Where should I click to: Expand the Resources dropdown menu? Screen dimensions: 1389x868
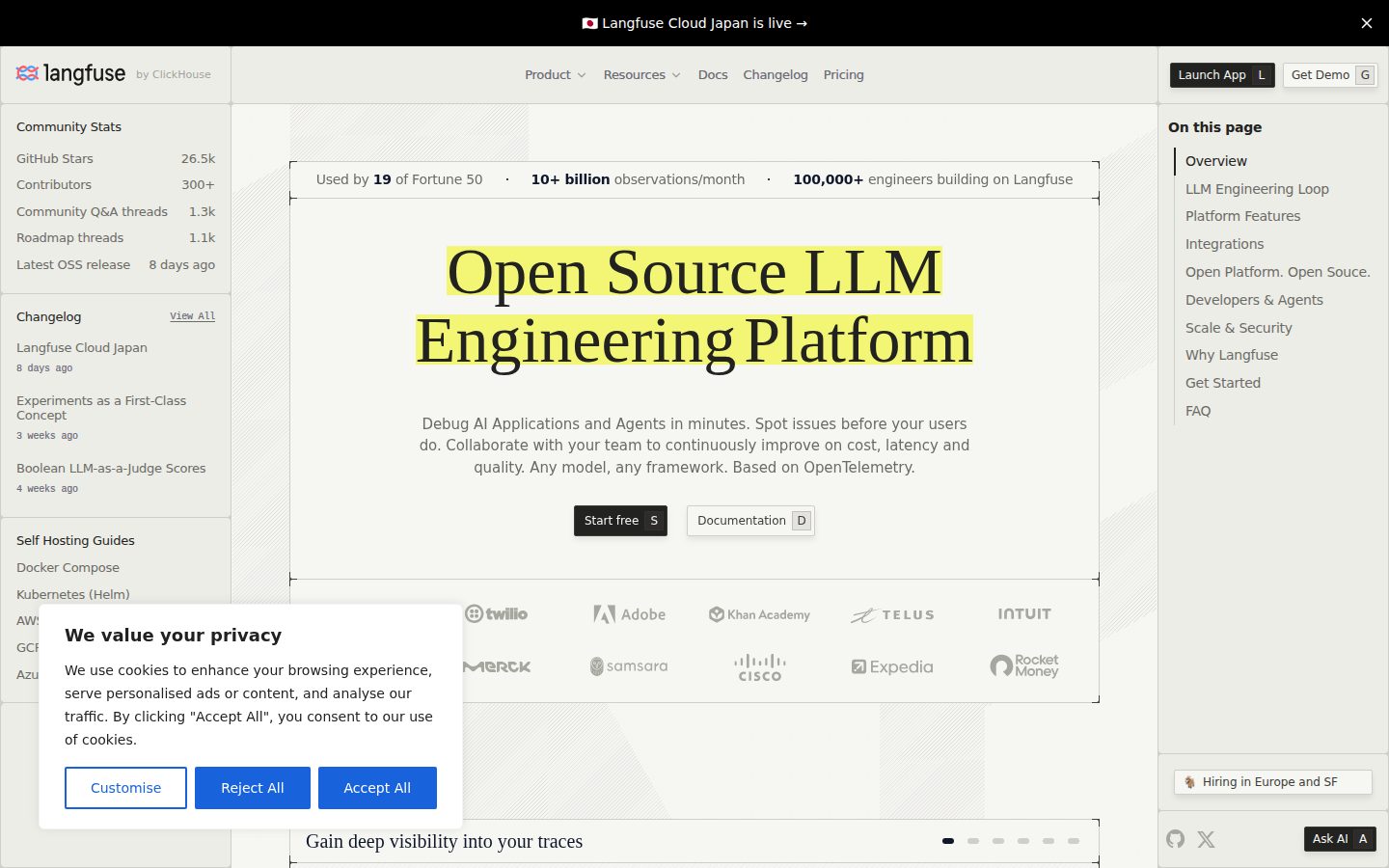click(642, 74)
